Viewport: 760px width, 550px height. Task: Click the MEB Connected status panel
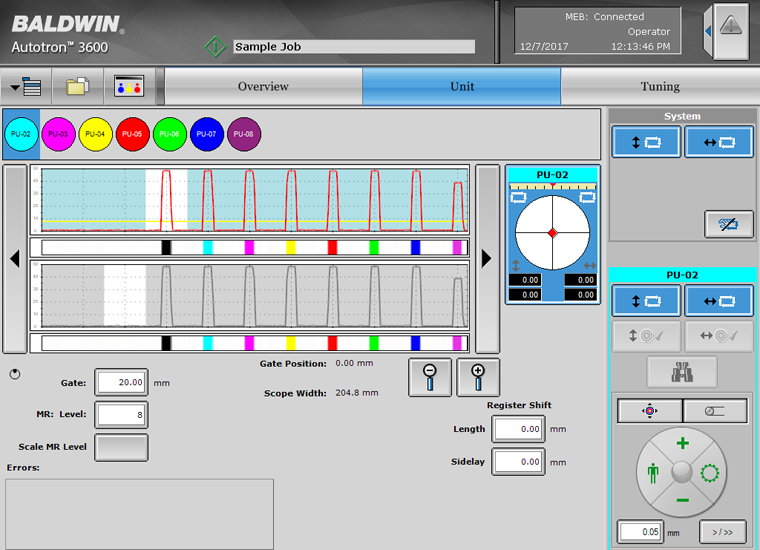[598, 31]
